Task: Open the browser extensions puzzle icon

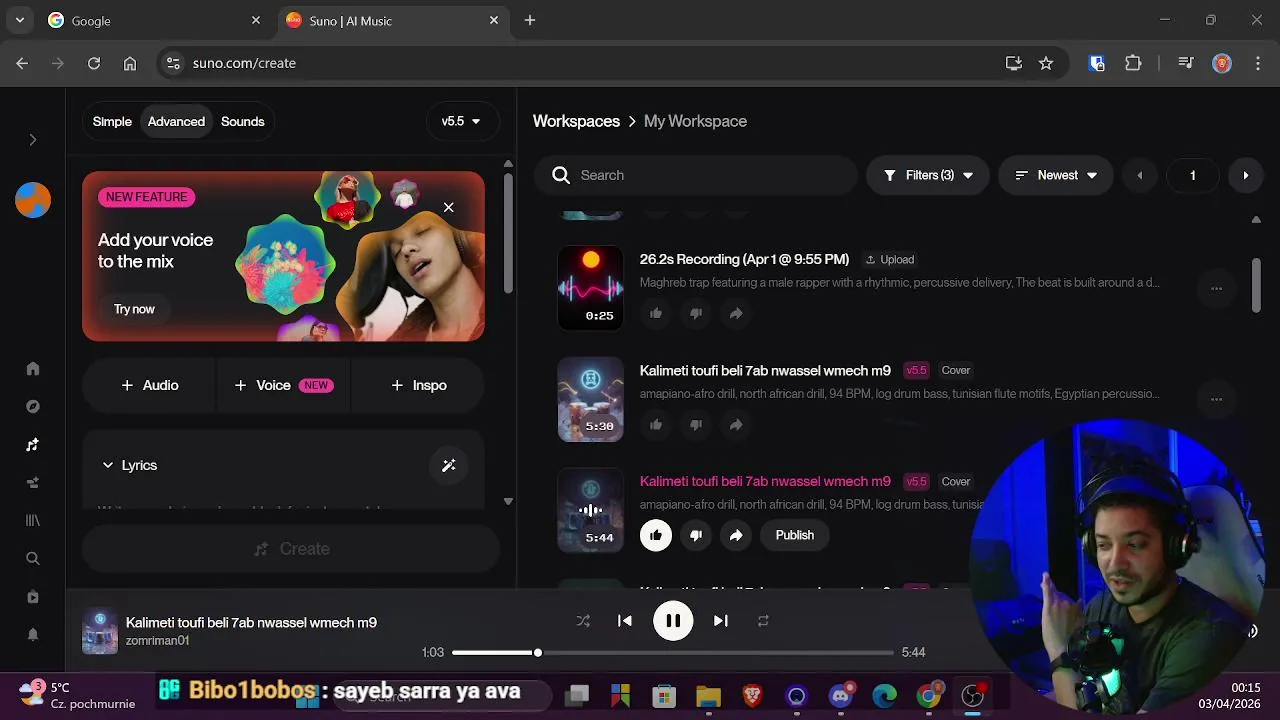Action: point(1133,63)
